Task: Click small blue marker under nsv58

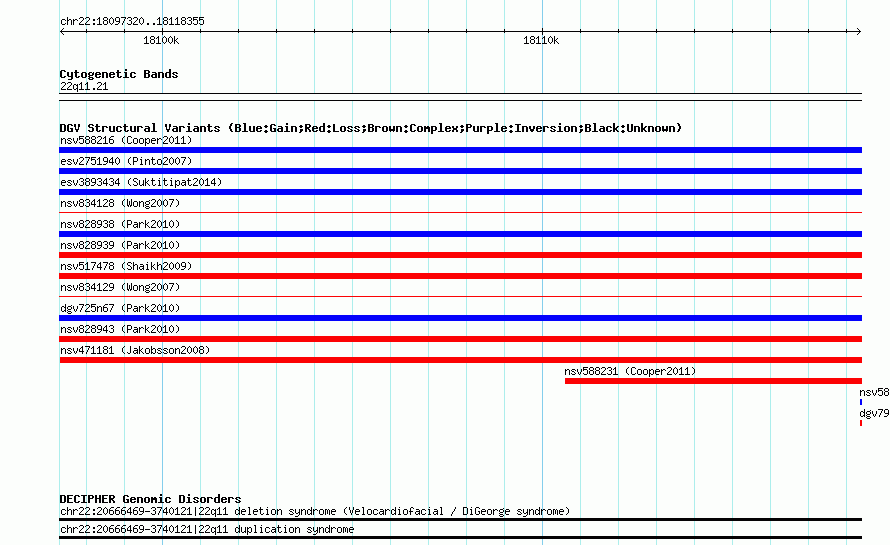Action: click(860, 402)
